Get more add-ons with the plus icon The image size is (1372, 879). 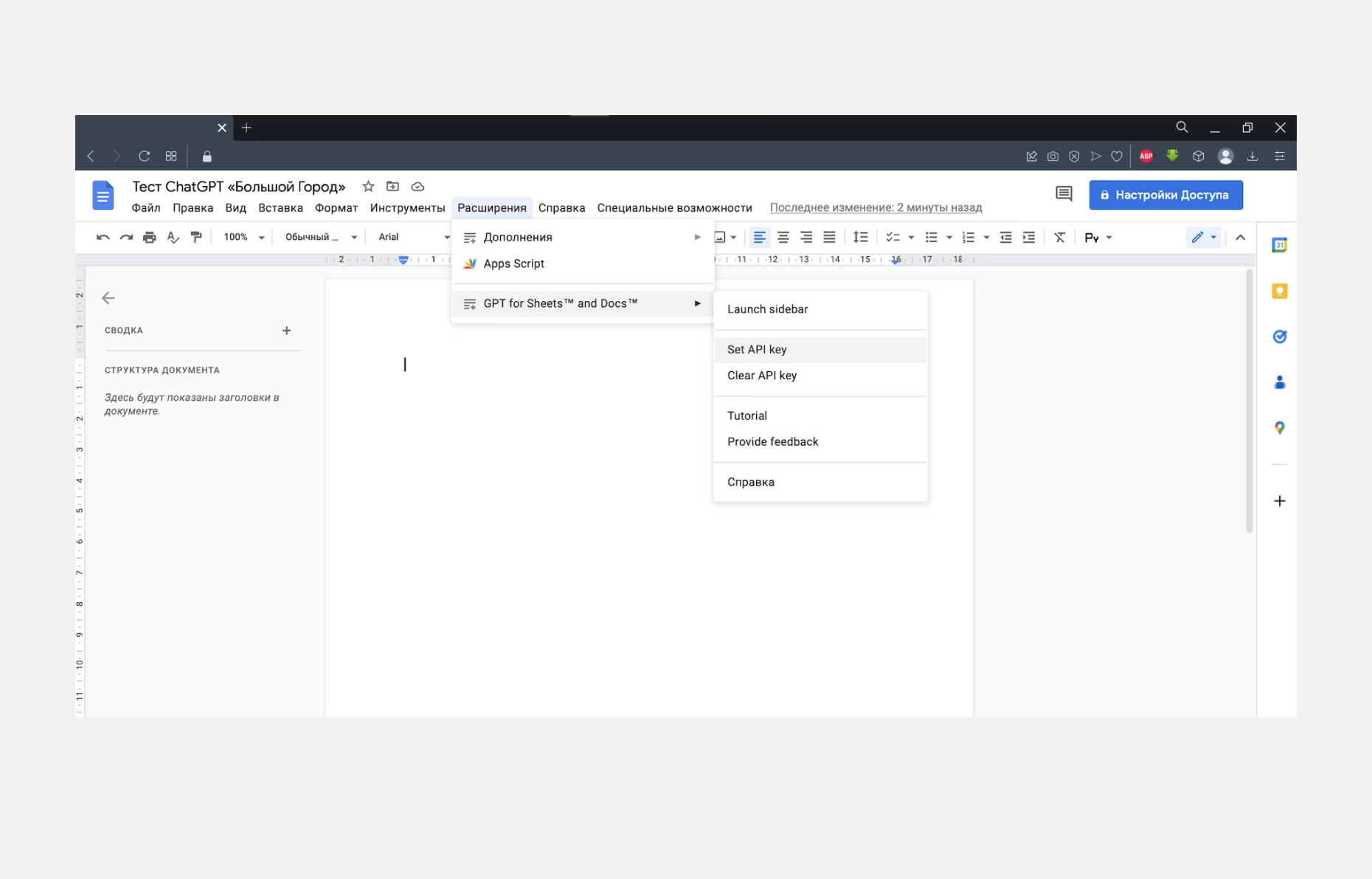click(1280, 501)
